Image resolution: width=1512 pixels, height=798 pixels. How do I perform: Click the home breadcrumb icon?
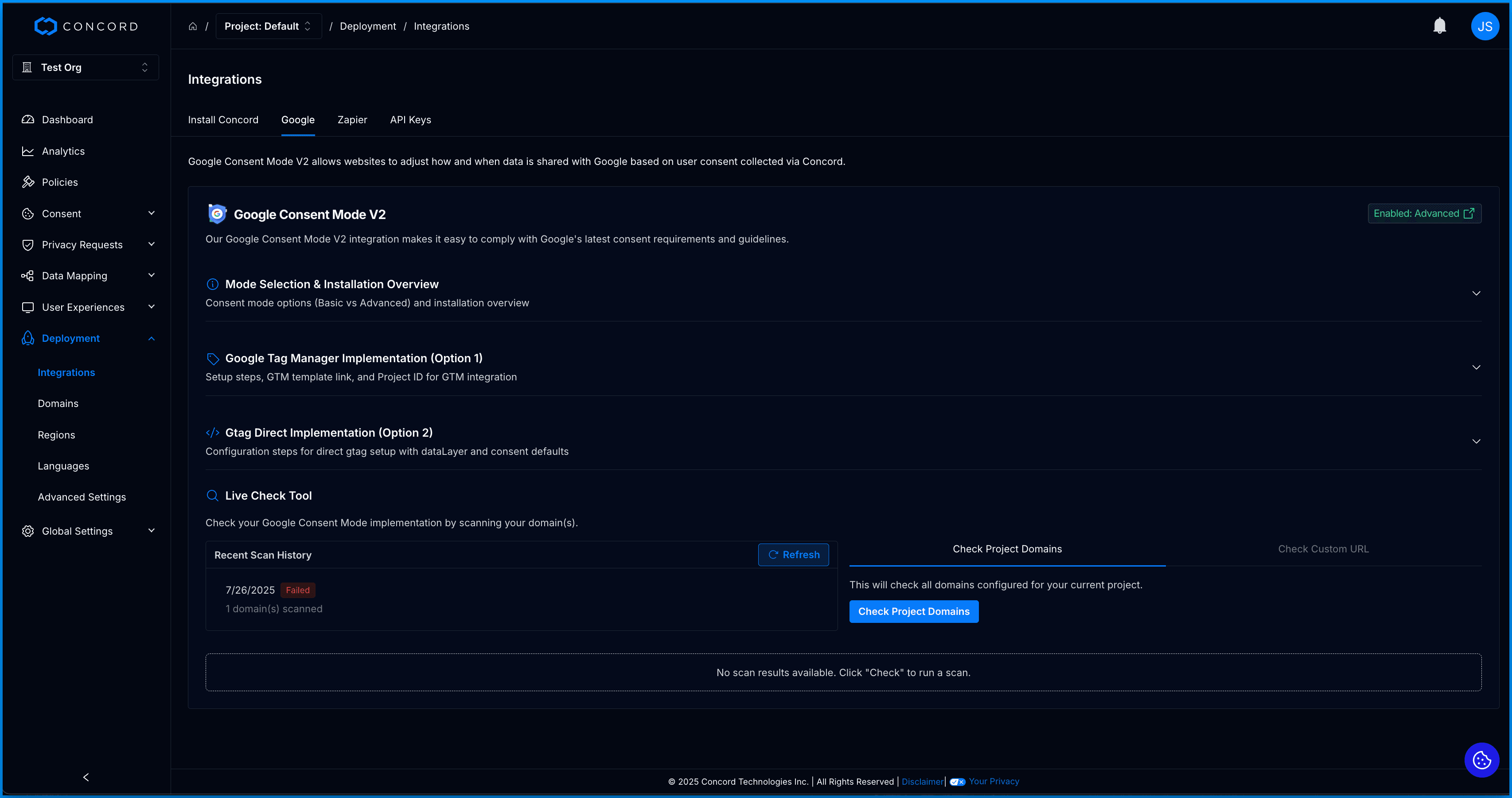pyautogui.click(x=192, y=27)
